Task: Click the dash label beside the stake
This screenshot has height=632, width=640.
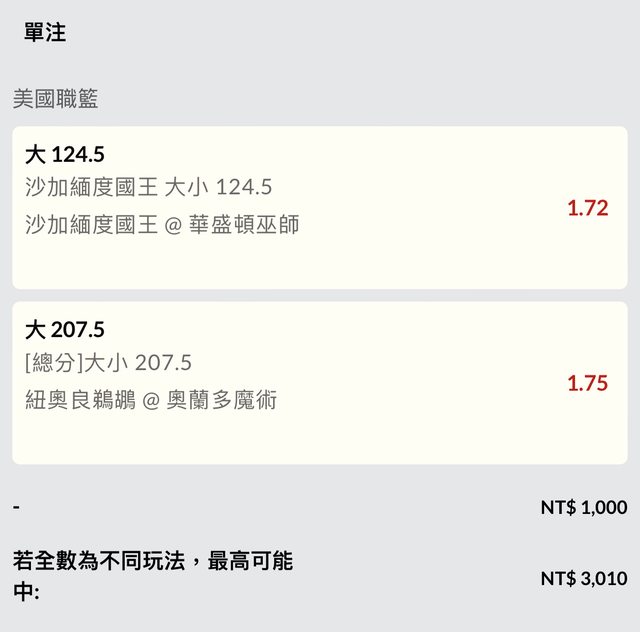Action: click(x=17, y=507)
